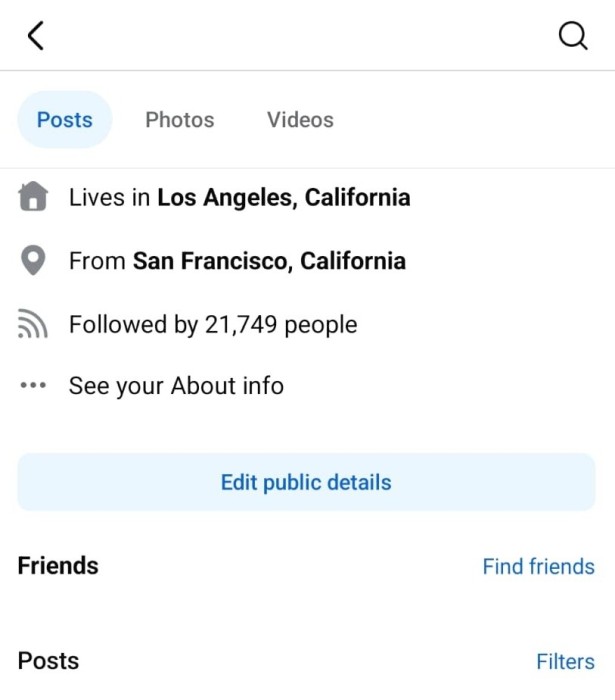Viewport: 615px width, 700px height.
Task: Tap the back arrow icon
Action: (x=36, y=35)
